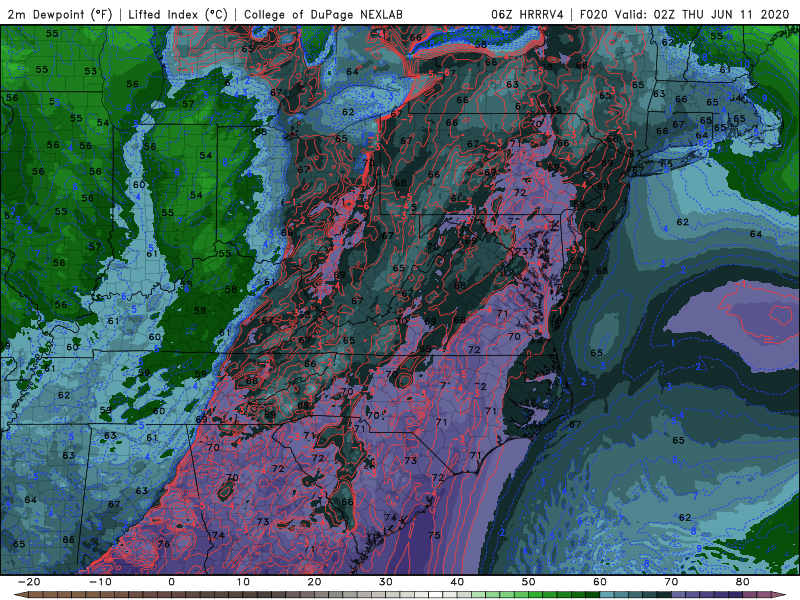
Task: Click the "College of DuPage NEXLAB" label
Action: coord(323,14)
